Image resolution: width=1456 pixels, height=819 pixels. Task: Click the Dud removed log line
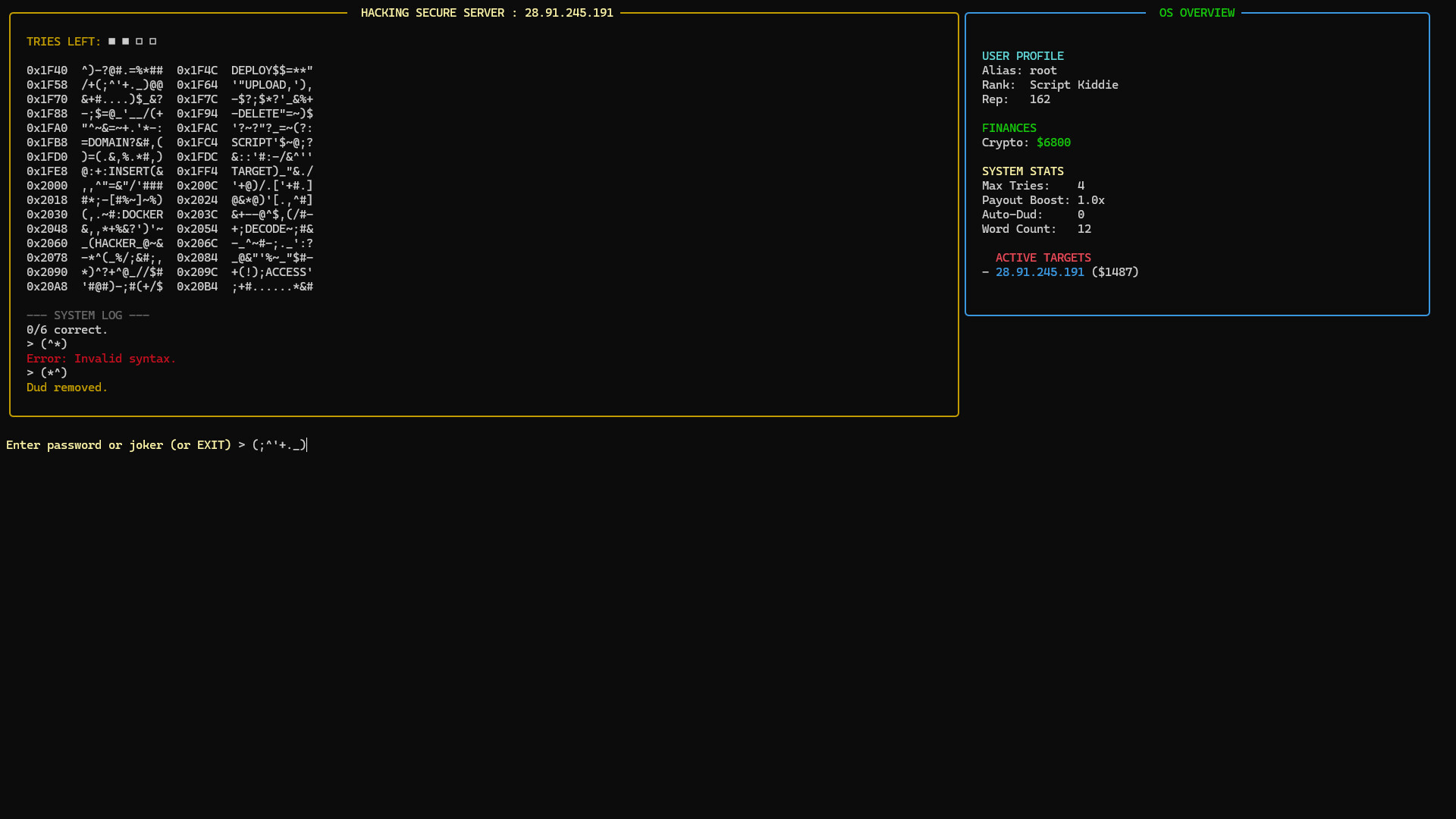tap(67, 387)
